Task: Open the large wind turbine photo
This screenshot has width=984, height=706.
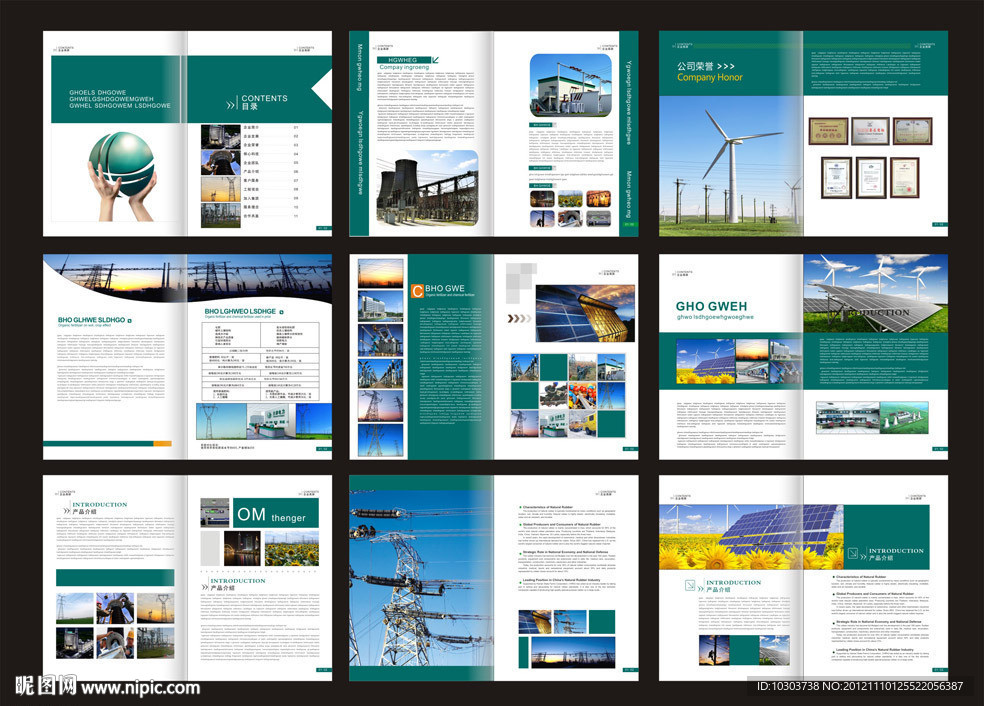Action: coord(731,166)
